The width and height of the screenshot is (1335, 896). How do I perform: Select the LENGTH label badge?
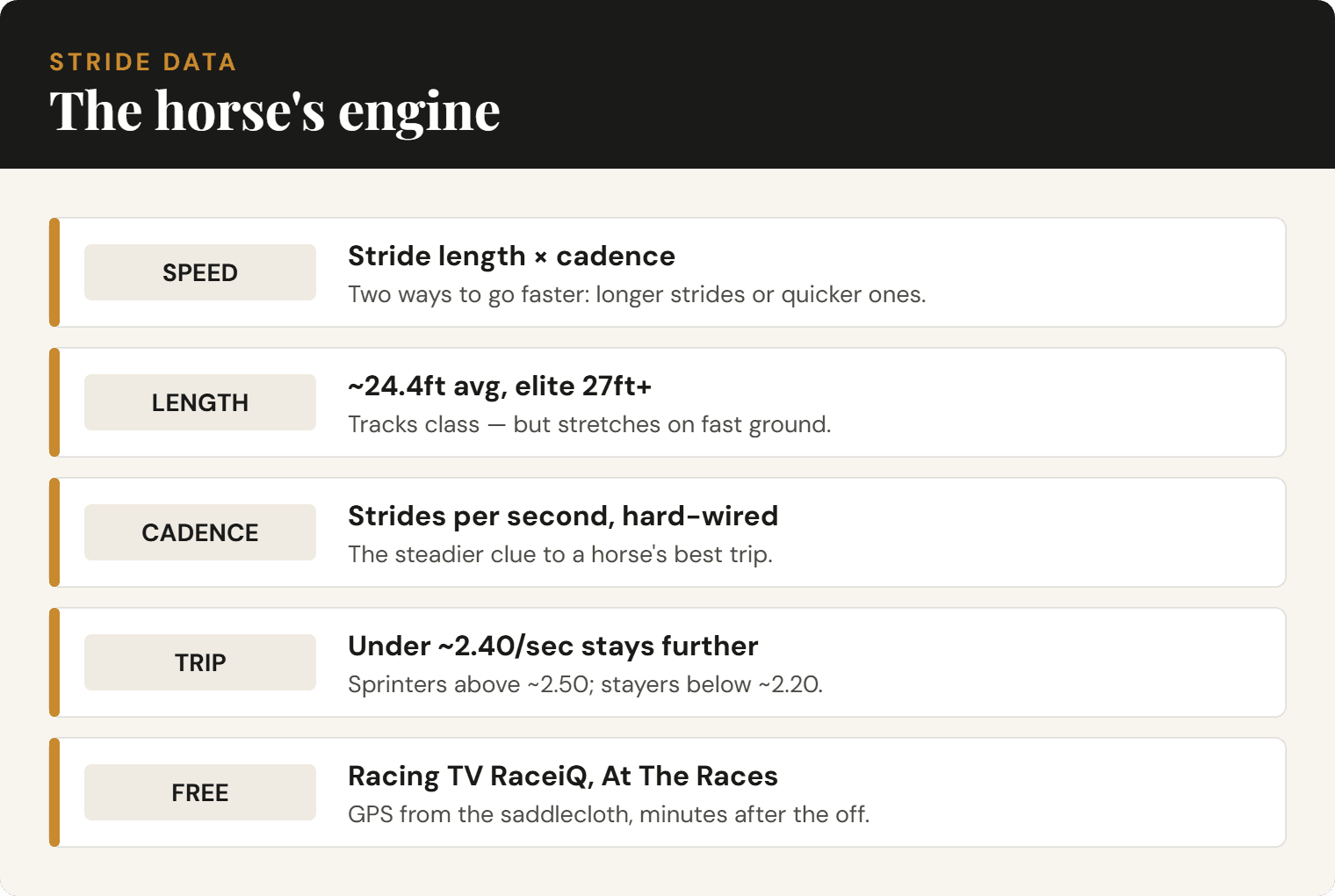pos(200,402)
